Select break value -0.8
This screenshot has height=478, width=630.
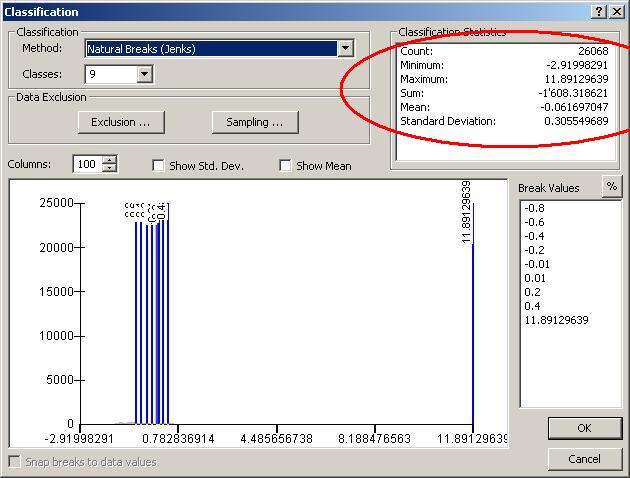click(x=535, y=208)
